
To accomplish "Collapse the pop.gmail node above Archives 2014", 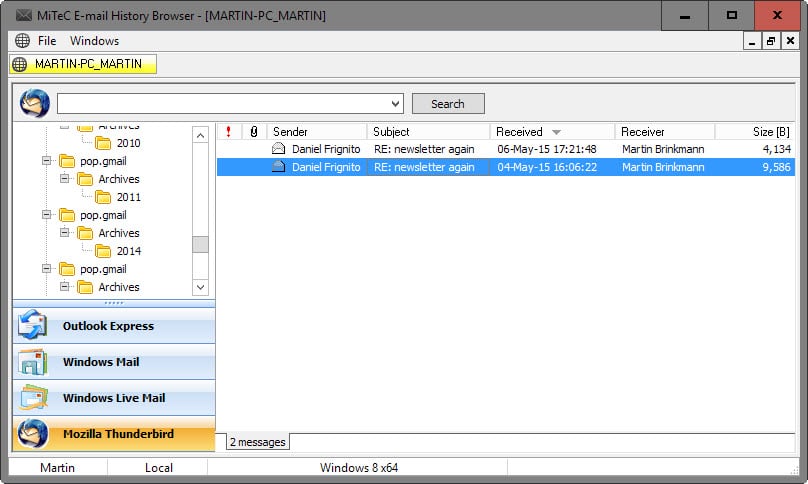I will [46, 214].
